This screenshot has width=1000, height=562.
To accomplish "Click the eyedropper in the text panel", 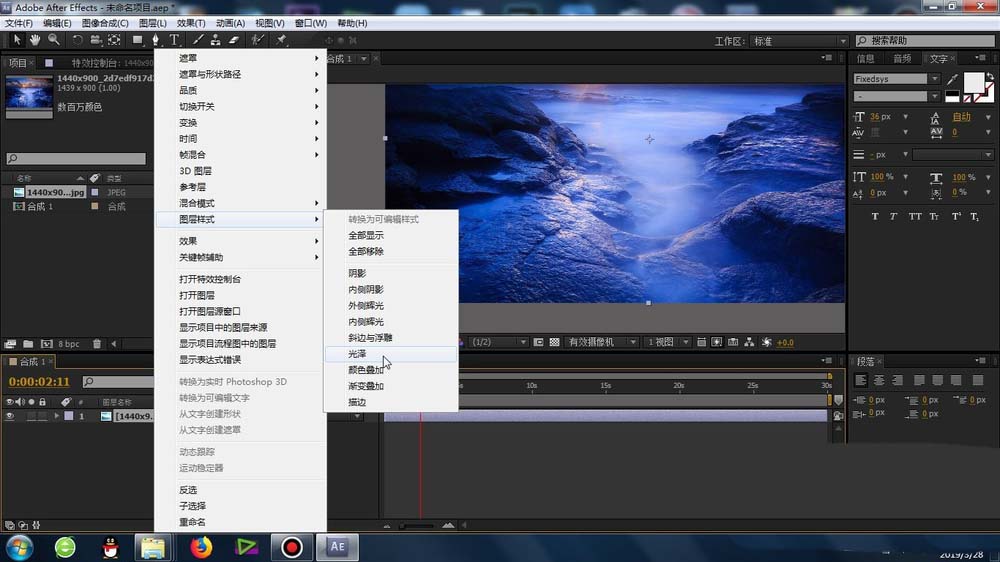I will click(x=953, y=79).
